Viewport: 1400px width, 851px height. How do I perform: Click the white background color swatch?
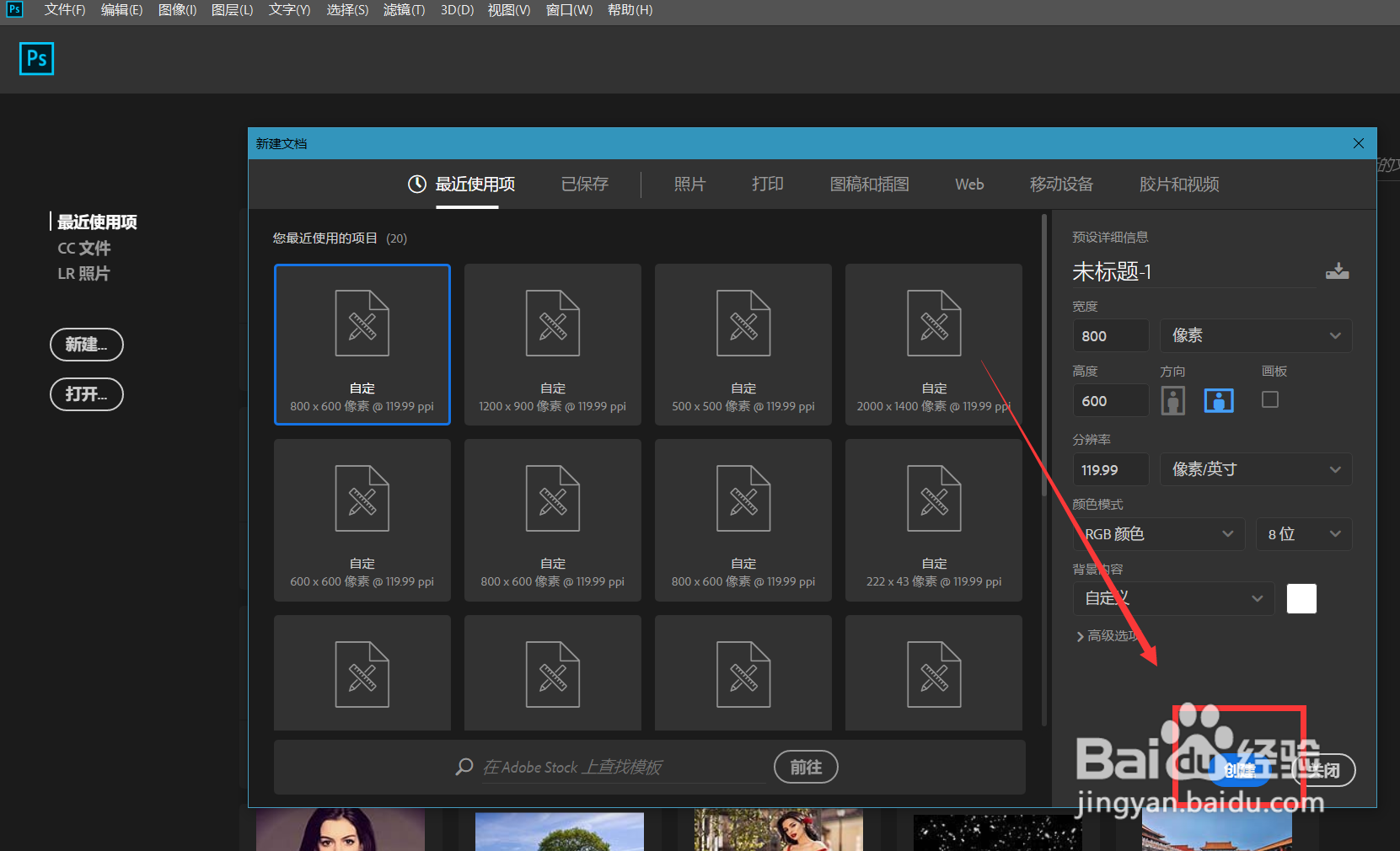coord(1301,598)
